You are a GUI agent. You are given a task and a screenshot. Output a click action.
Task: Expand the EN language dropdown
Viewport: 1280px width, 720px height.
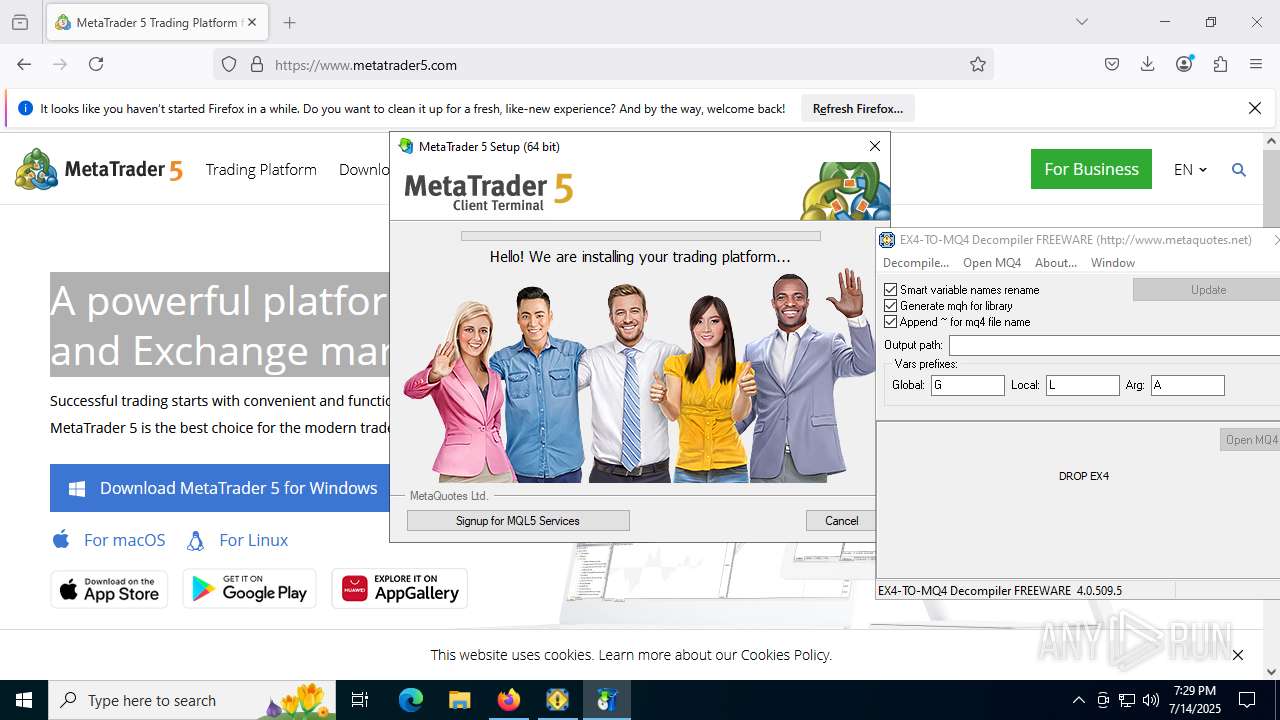(x=1190, y=170)
